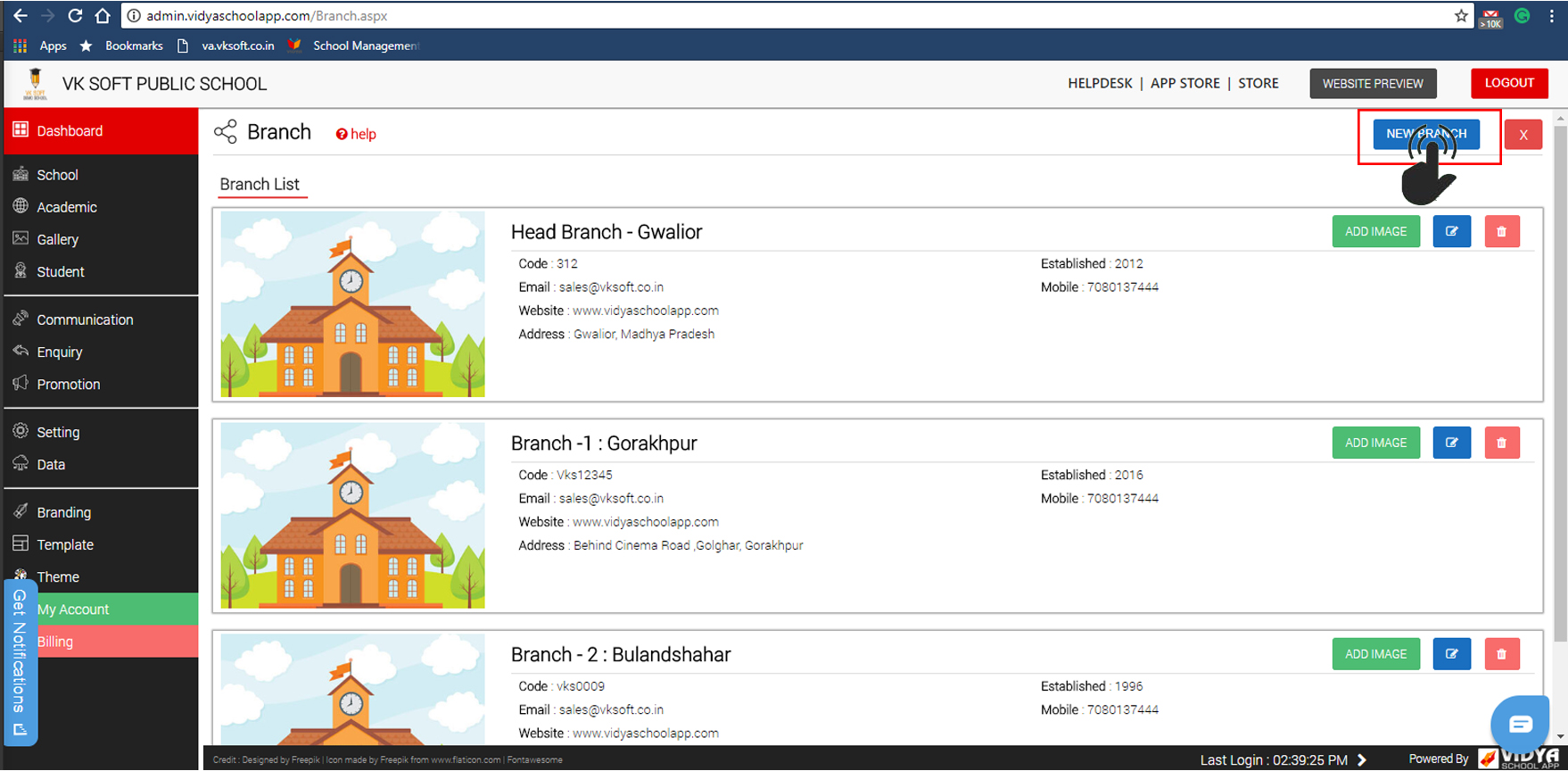1568x771 pixels.
Task: Reload the page with refresh icon
Action: [75, 15]
